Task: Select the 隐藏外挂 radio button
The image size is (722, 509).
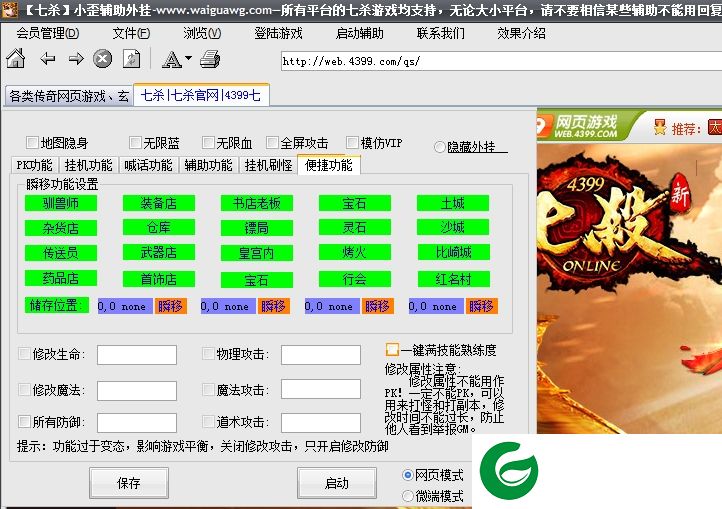Action: 440,147
